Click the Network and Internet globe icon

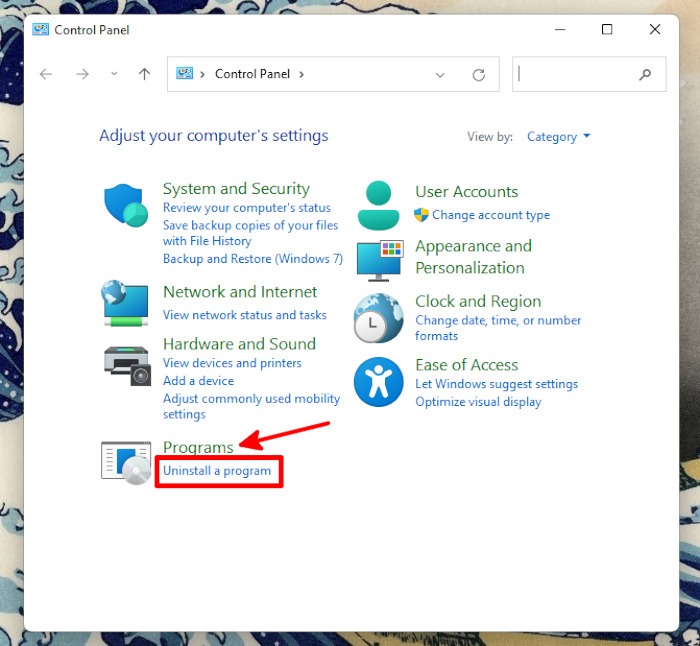click(125, 304)
